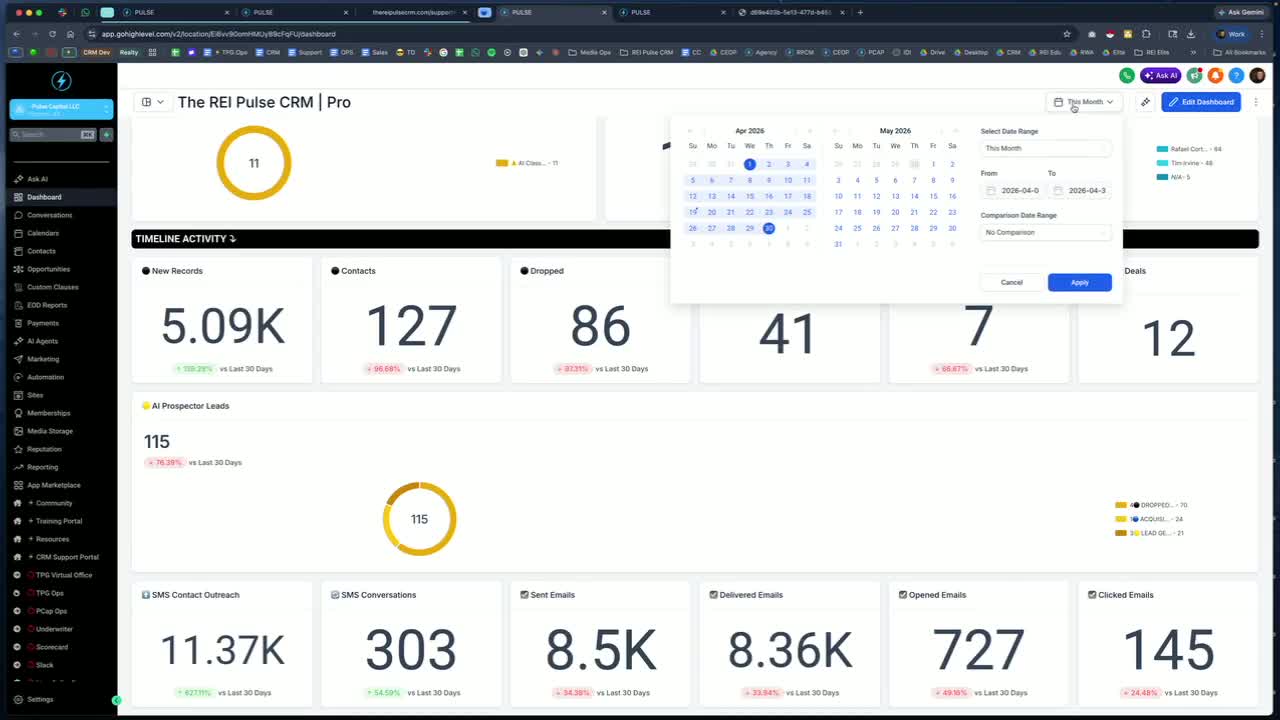Click the user profile avatar
Image resolution: width=1280 pixels, height=720 pixels.
(x=1257, y=75)
